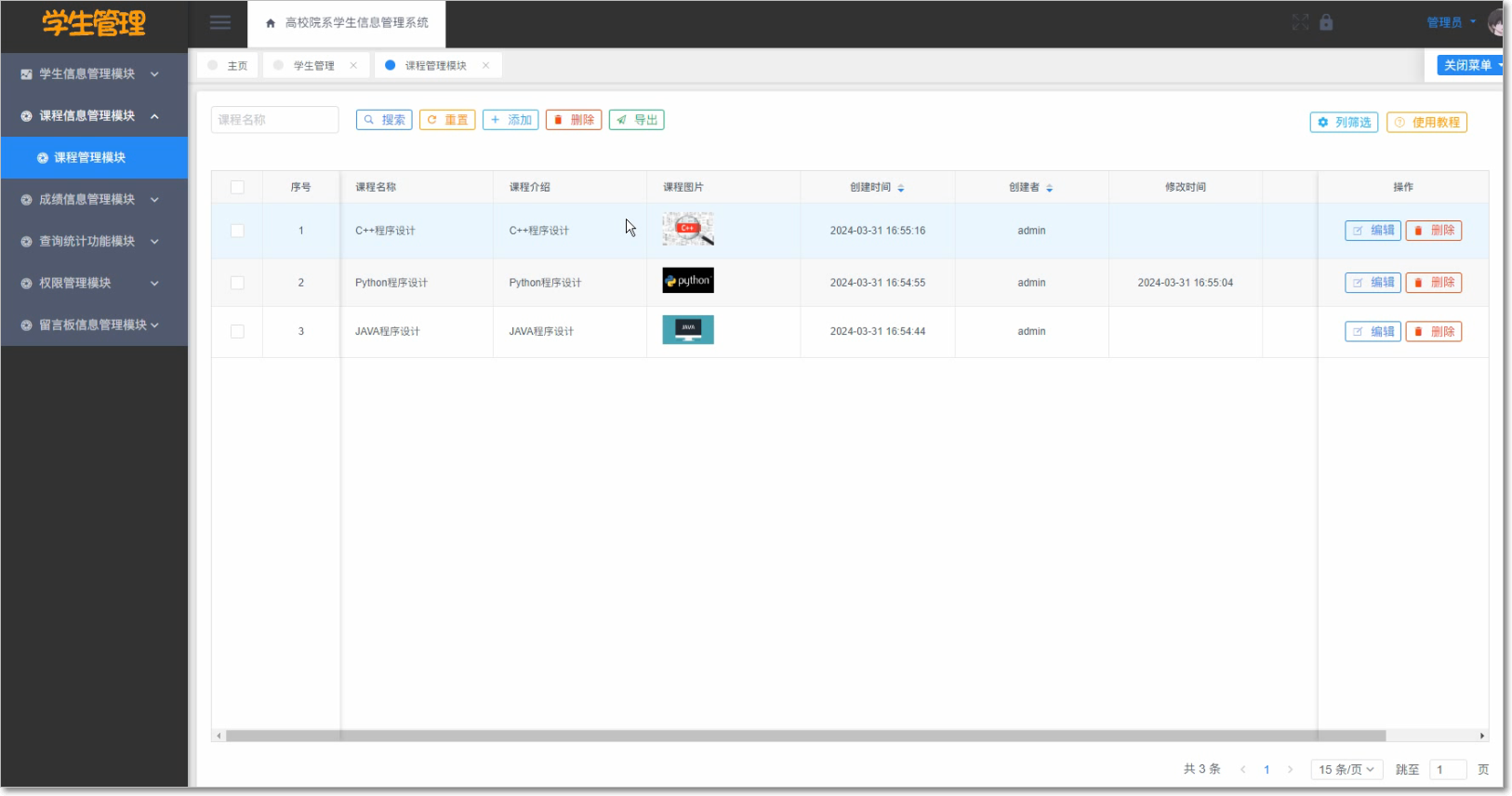Toggle the hamburger menu collapse icon
Image resolution: width=1512 pixels, height=796 pixels.
219,22
